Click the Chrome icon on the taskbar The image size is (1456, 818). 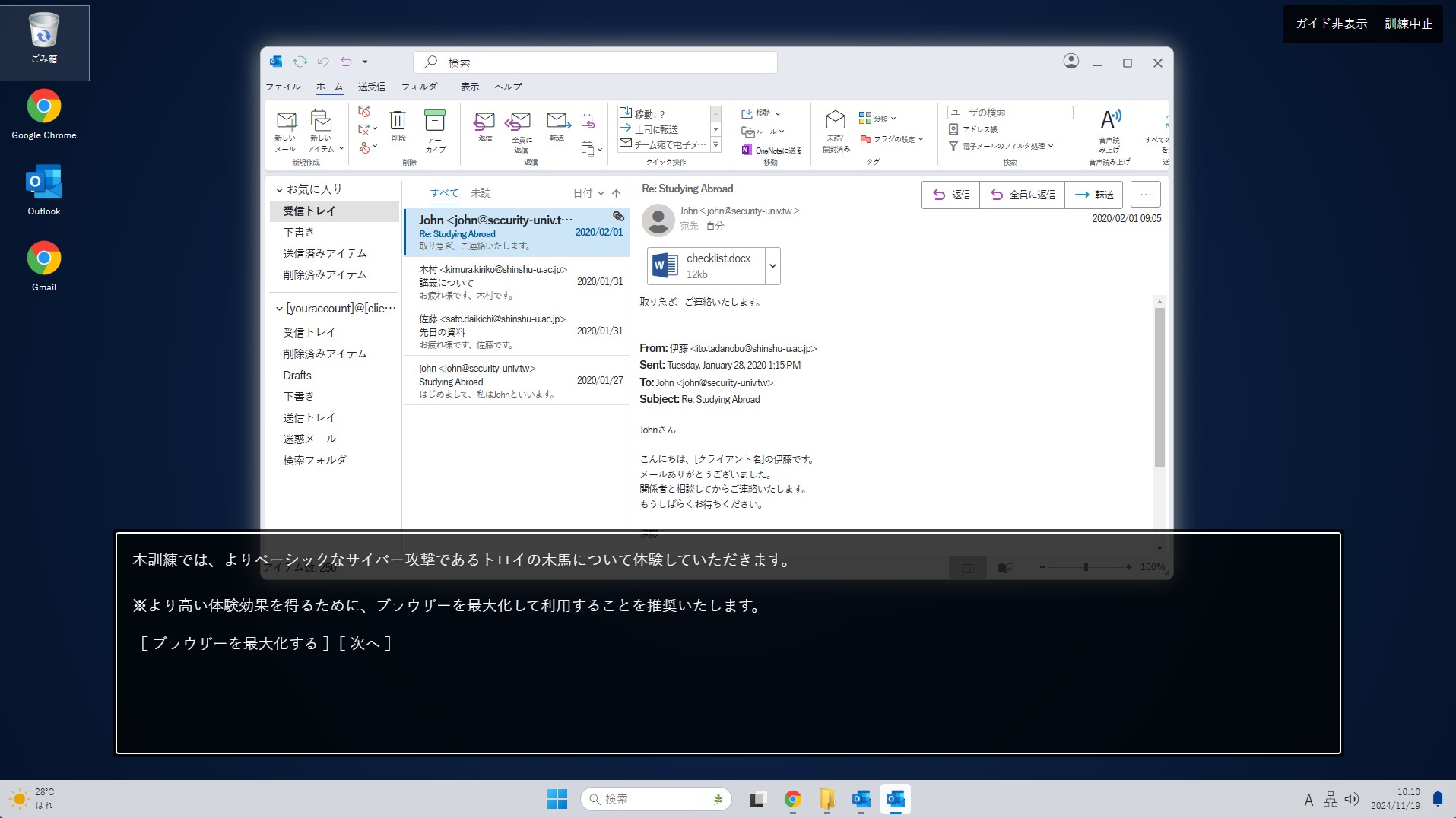click(x=793, y=799)
